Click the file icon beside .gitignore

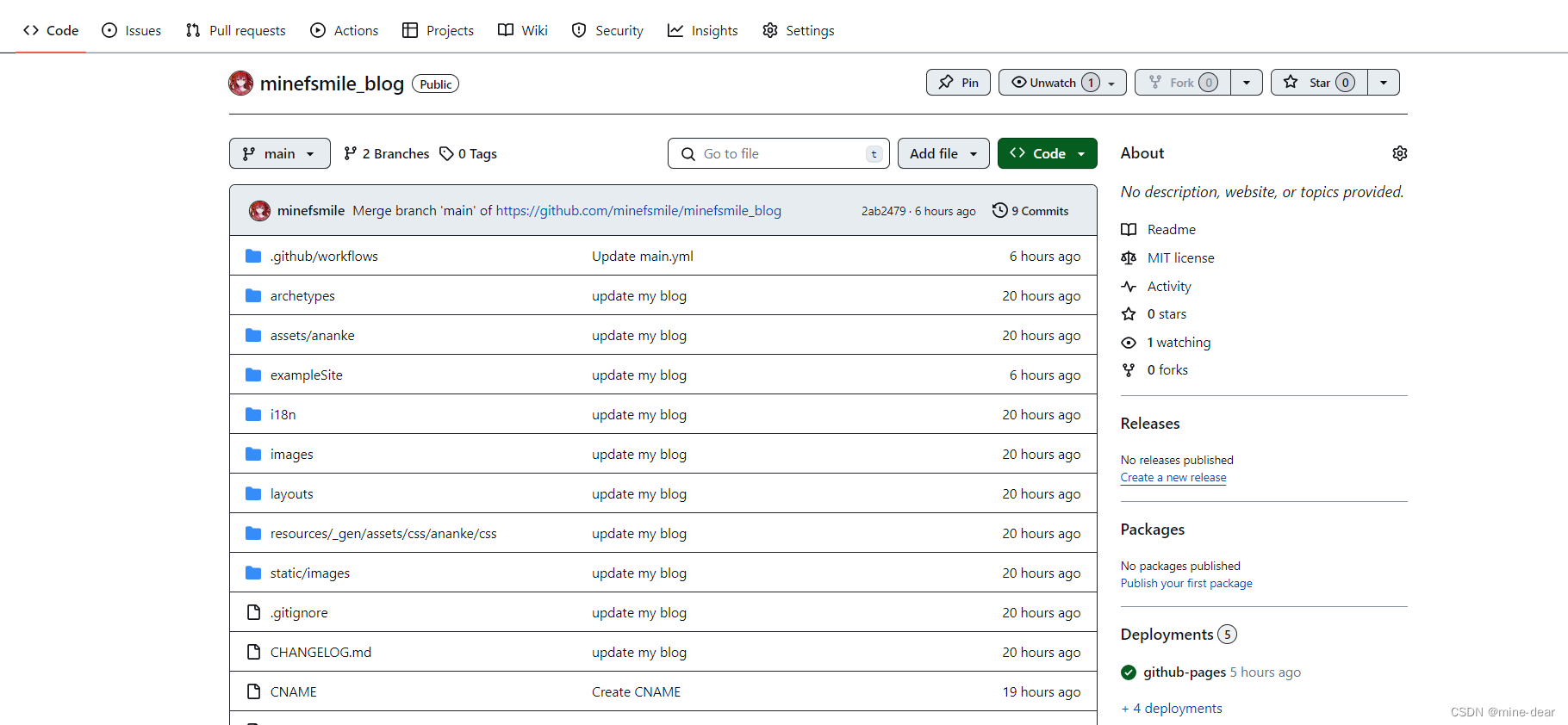(253, 612)
